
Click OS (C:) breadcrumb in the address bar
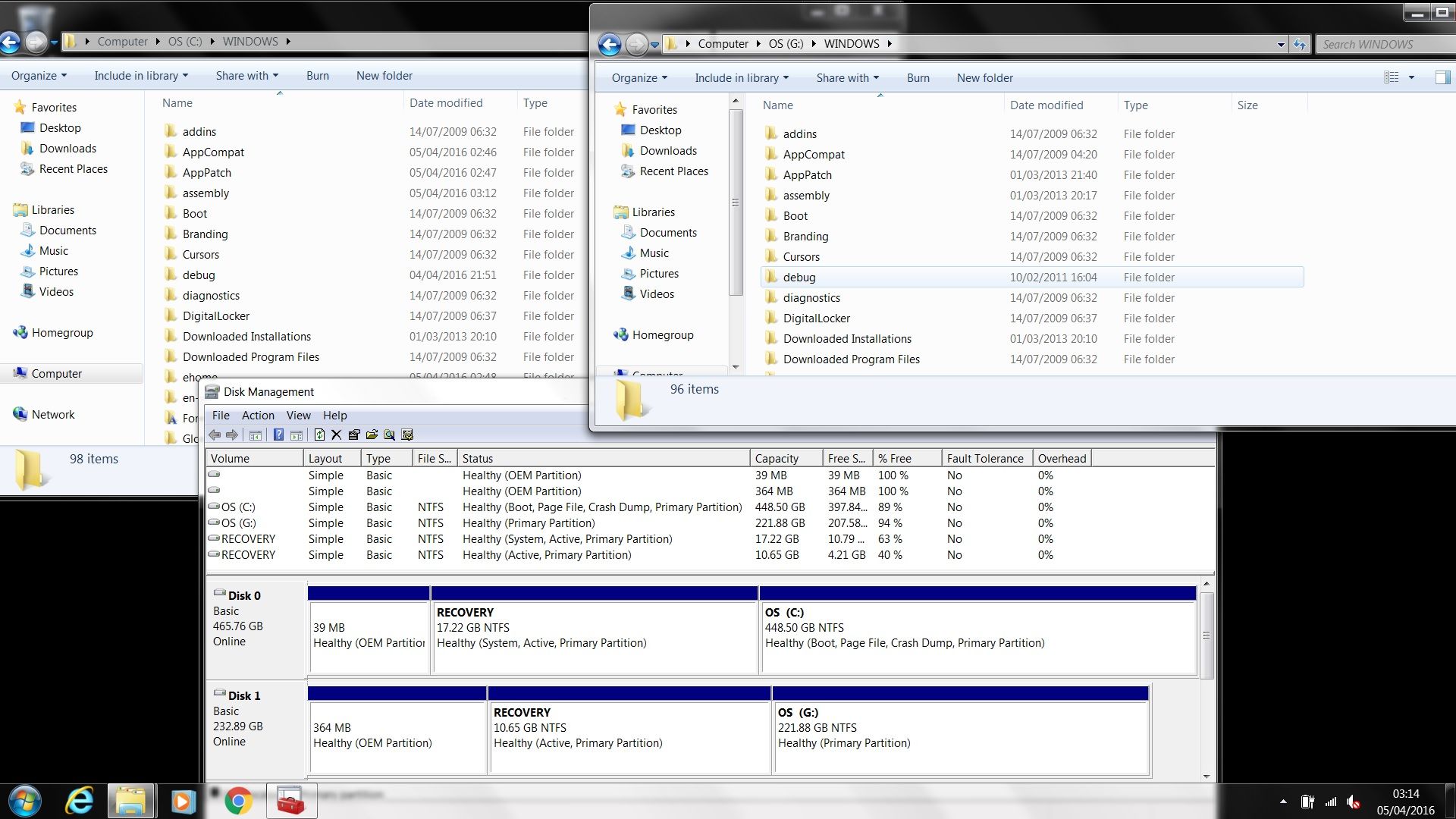point(185,42)
